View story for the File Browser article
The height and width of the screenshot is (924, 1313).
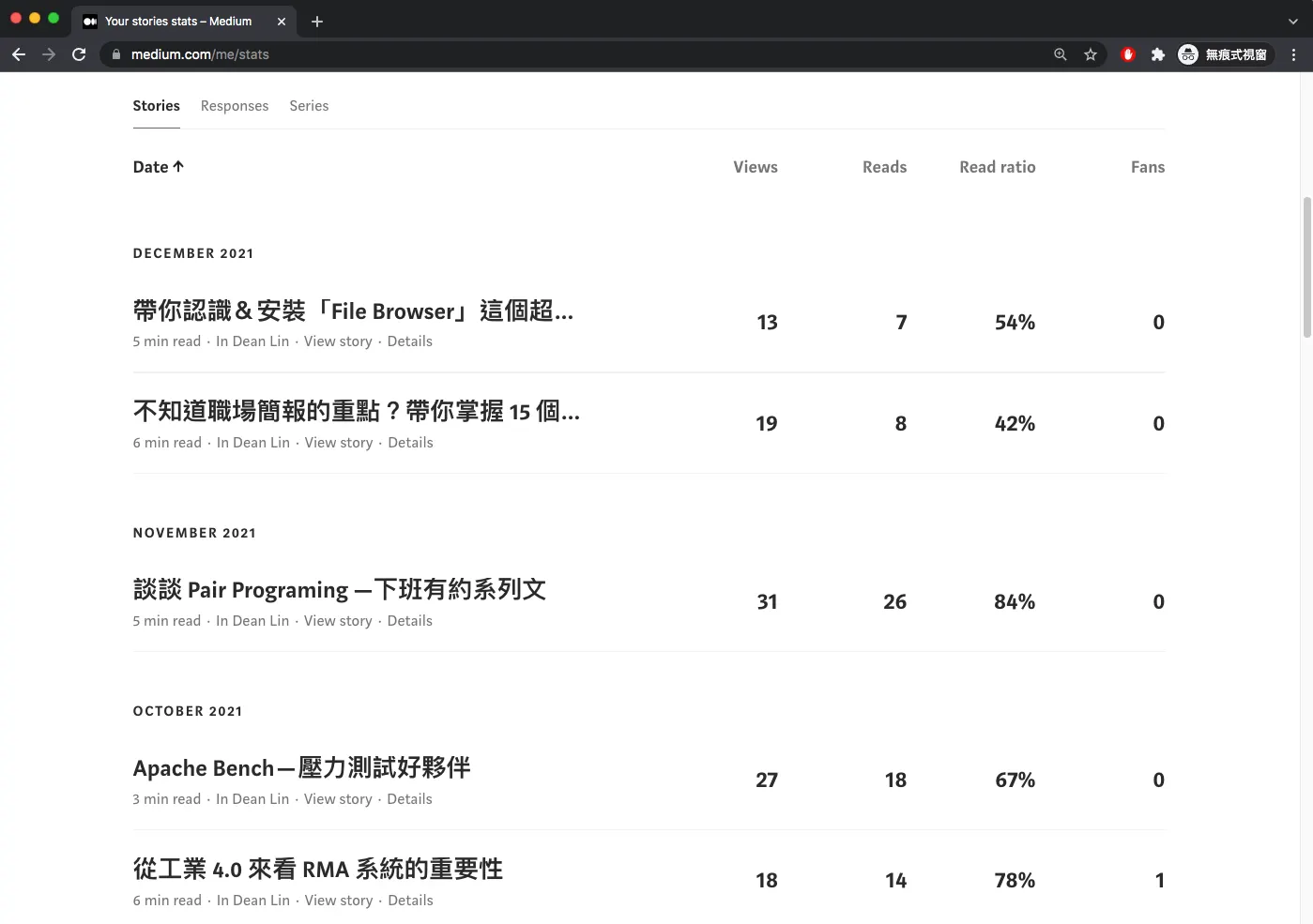[x=338, y=341]
